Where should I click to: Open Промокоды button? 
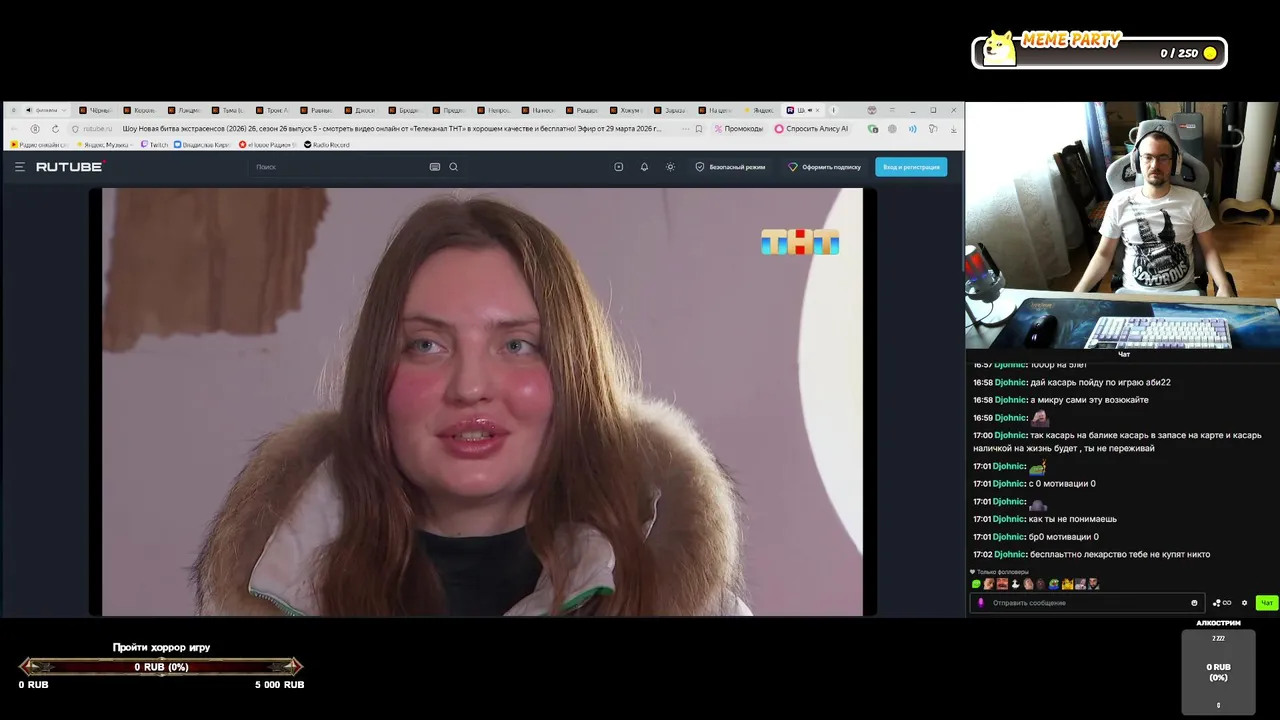tap(739, 129)
